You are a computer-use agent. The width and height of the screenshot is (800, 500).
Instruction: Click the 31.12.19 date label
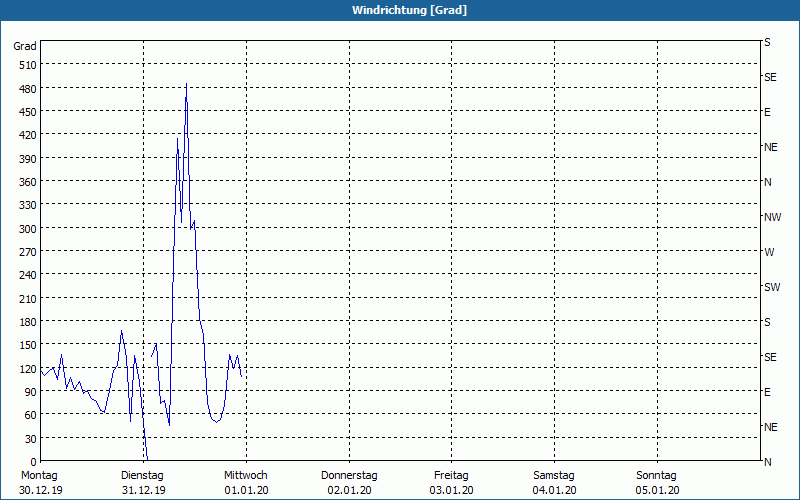(144, 490)
